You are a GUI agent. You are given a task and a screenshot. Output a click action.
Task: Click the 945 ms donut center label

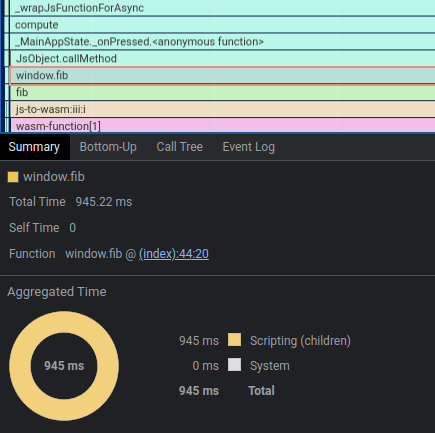[64, 366]
